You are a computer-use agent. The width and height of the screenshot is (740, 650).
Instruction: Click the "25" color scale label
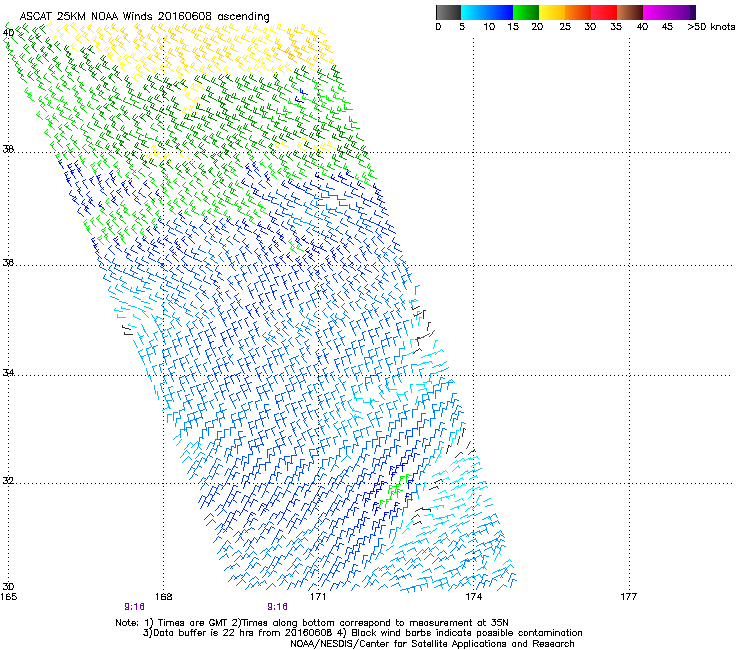point(565,27)
